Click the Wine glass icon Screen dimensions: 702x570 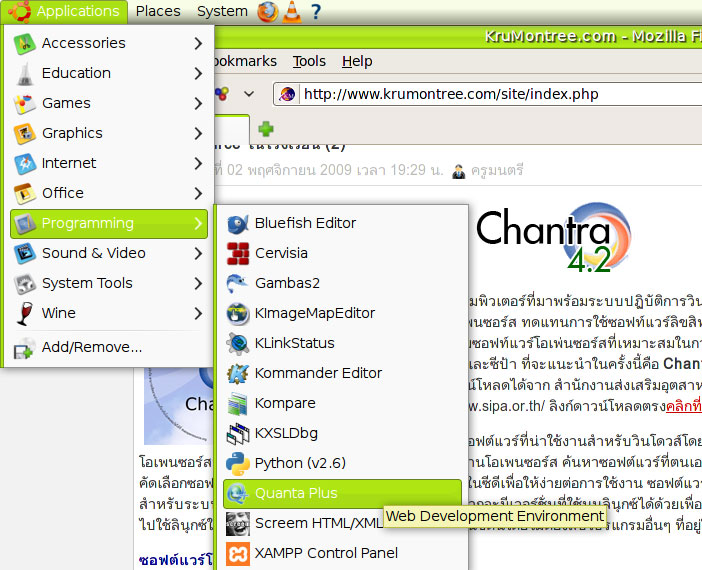coord(25,313)
